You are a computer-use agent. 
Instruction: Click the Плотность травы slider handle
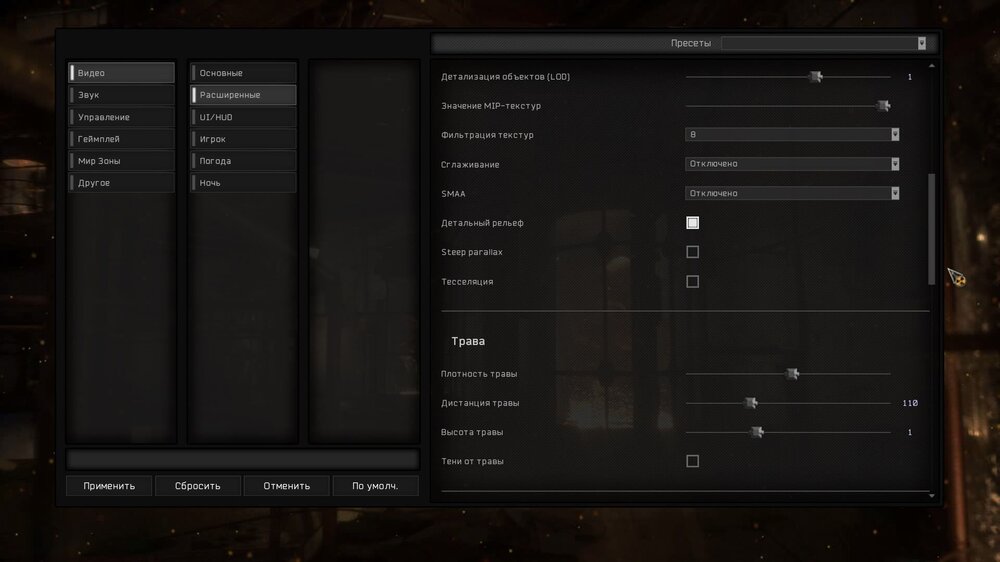pyautogui.click(x=792, y=374)
